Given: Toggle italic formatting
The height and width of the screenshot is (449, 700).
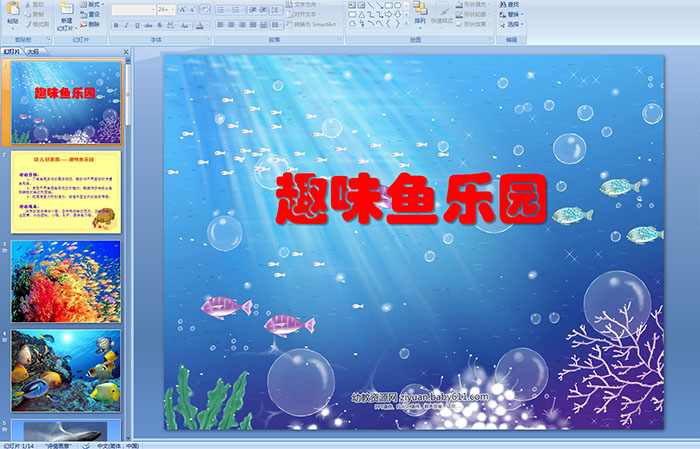Looking at the screenshot, I should tap(126, 25).
